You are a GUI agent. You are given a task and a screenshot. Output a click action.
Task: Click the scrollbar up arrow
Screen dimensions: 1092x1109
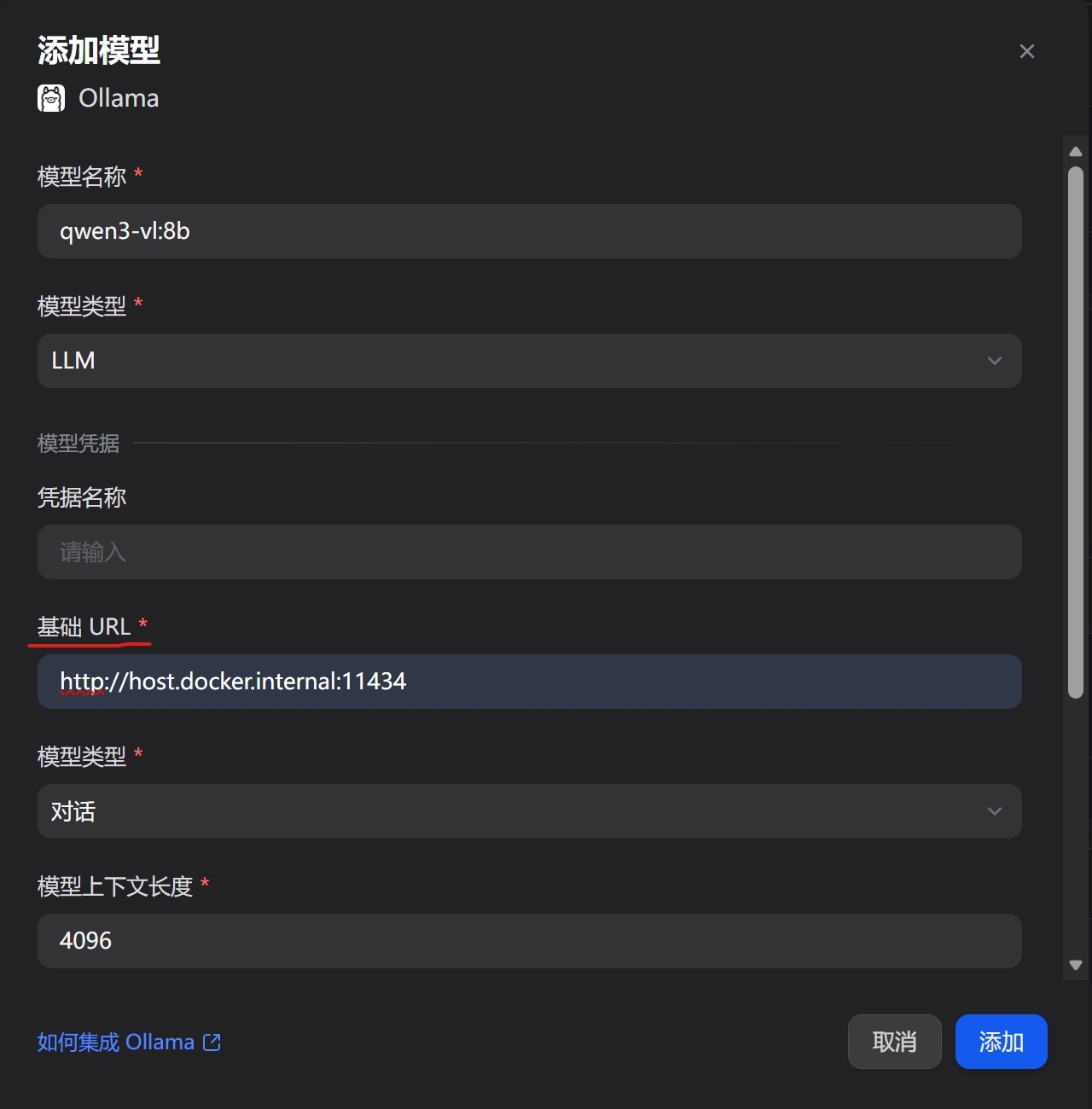(1076, 152)
